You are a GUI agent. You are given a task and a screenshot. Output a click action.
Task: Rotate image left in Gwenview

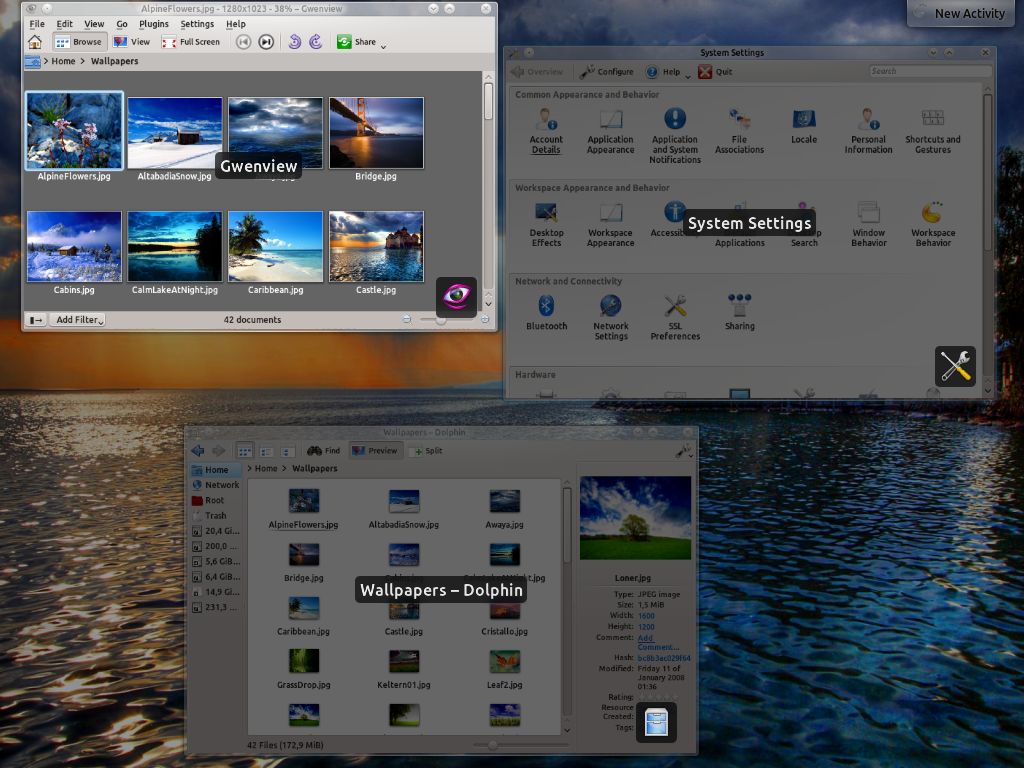pos(295,42)
